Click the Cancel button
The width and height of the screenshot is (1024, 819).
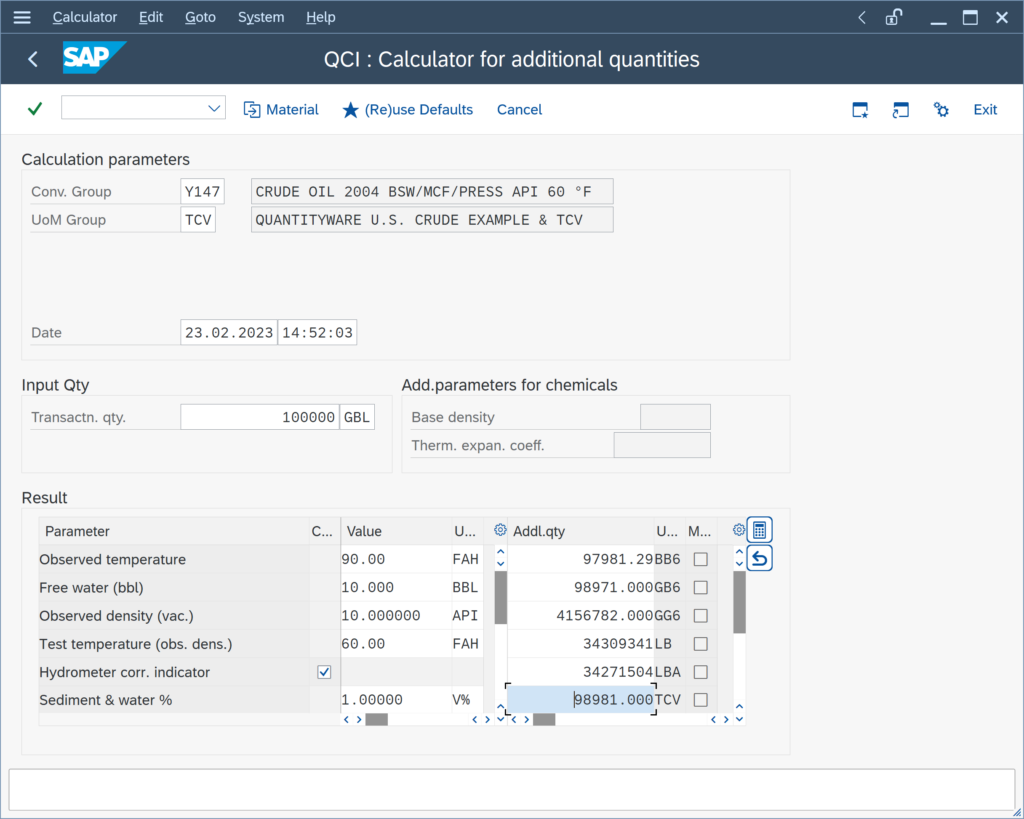519,110
